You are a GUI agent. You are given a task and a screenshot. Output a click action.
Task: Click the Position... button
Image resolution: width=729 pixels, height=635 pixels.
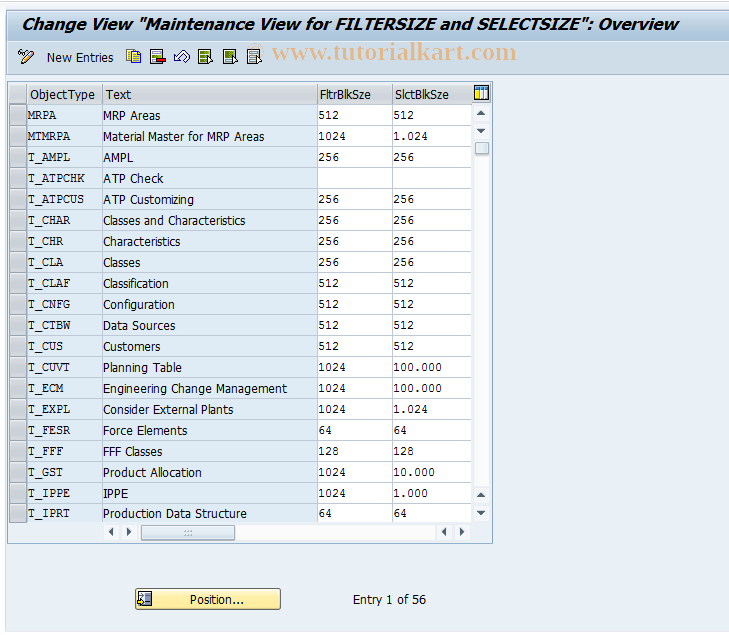[208, 599]
